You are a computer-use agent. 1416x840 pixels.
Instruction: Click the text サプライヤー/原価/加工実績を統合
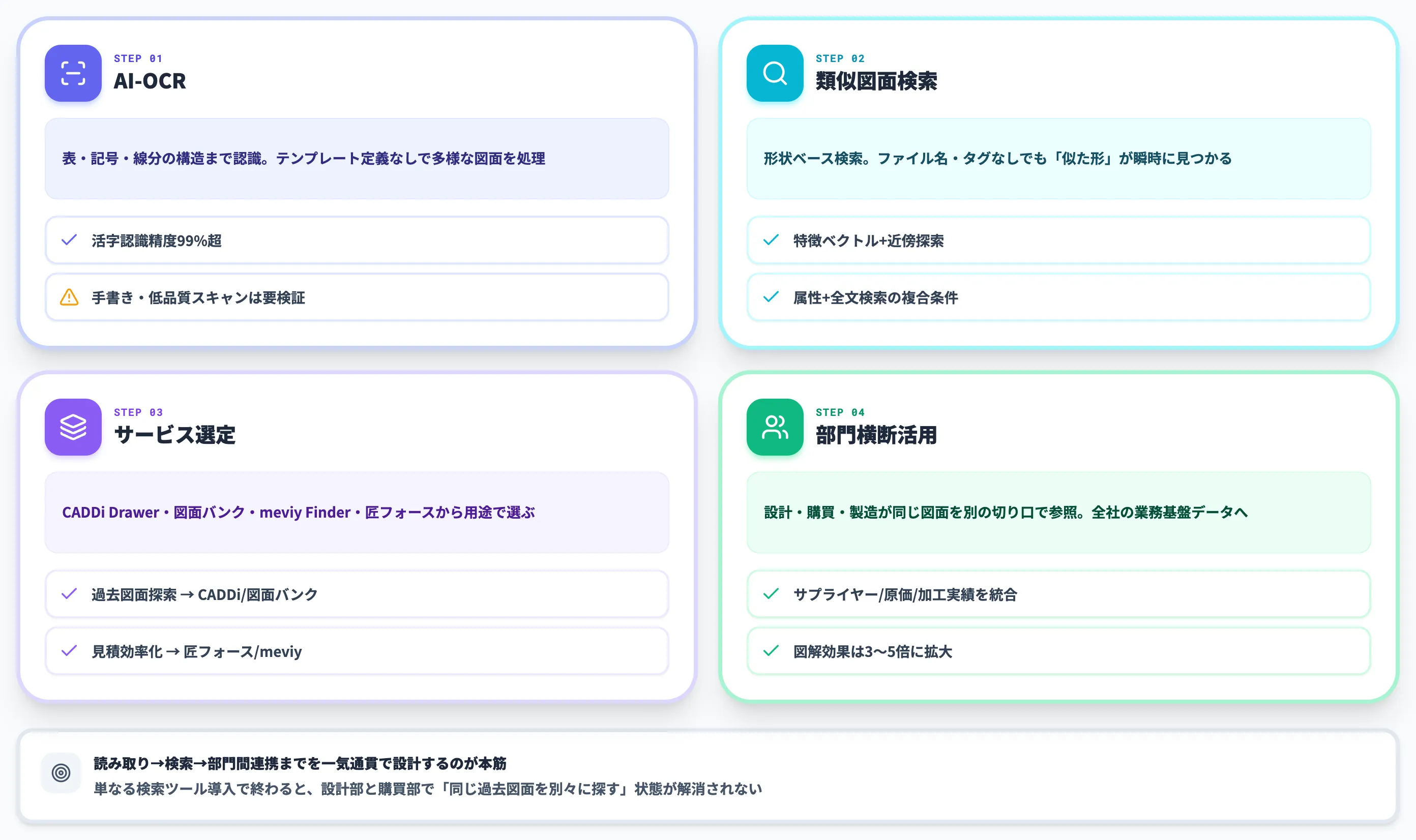point(905,594)
